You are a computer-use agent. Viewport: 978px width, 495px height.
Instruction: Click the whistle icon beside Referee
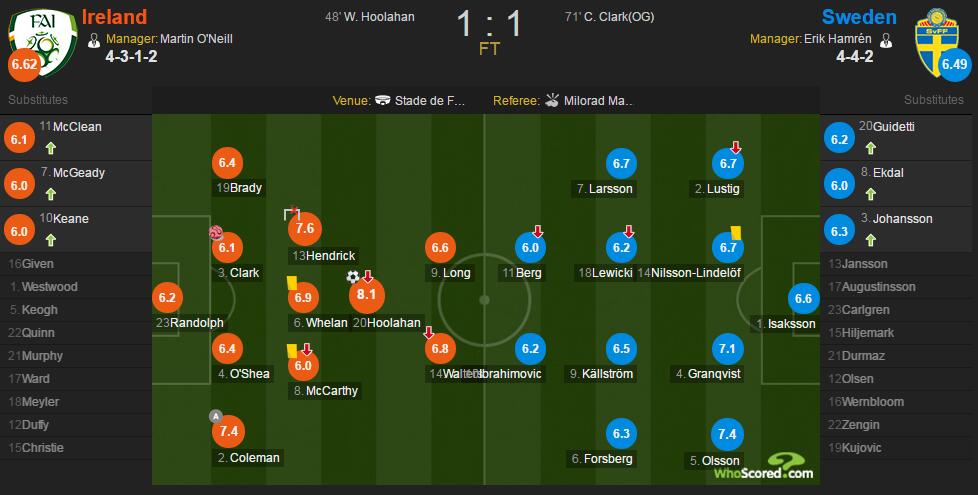[x=552, y=100]
